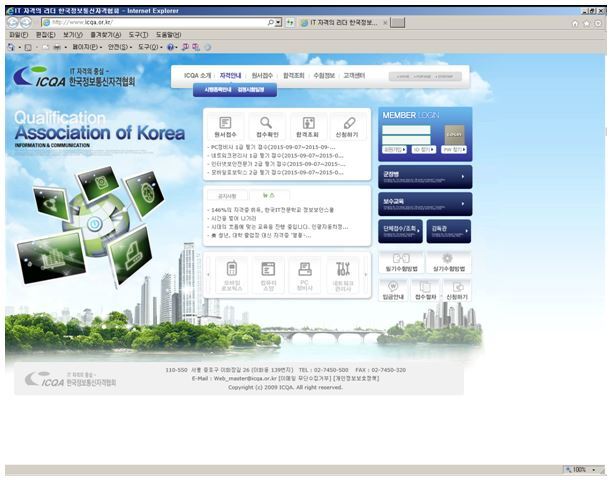
Task: Click the IE back navigation arrow
Action: pyautogui.click(x=13, y=23)
